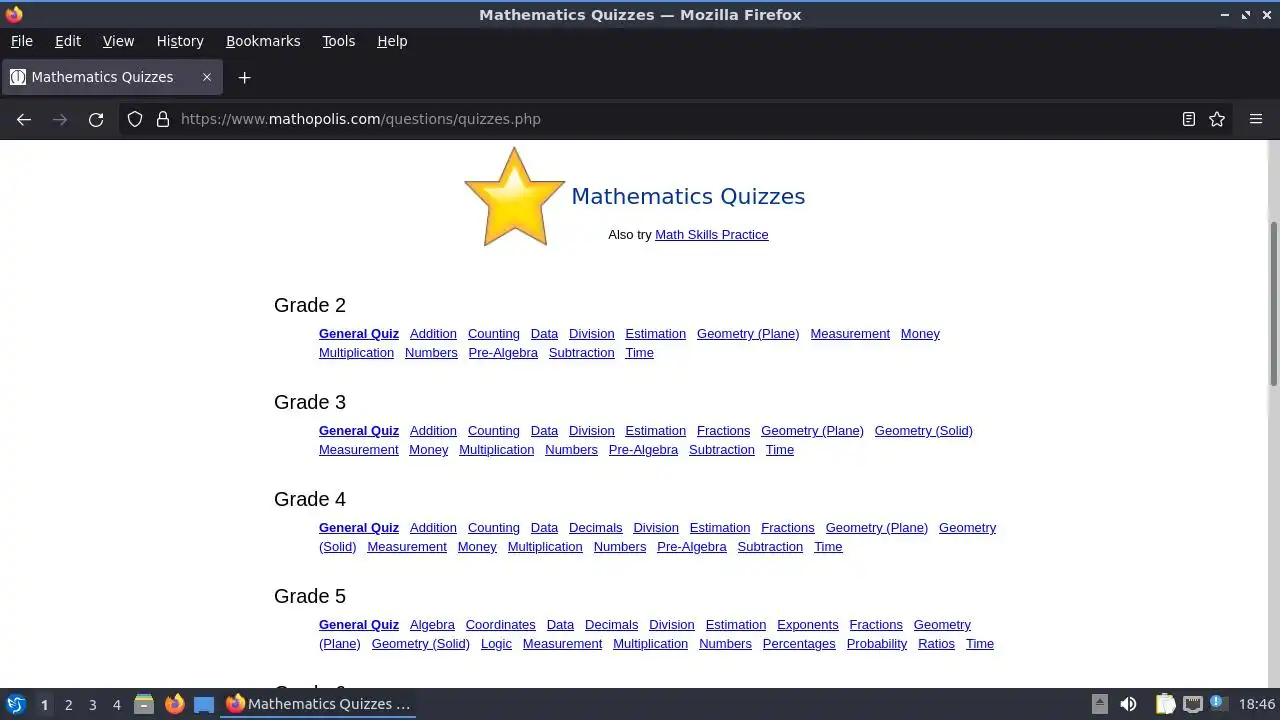Screen dimensions: 1280x720
Task: Open Grade 5 Logic link
Action: (x=496, y=644)
